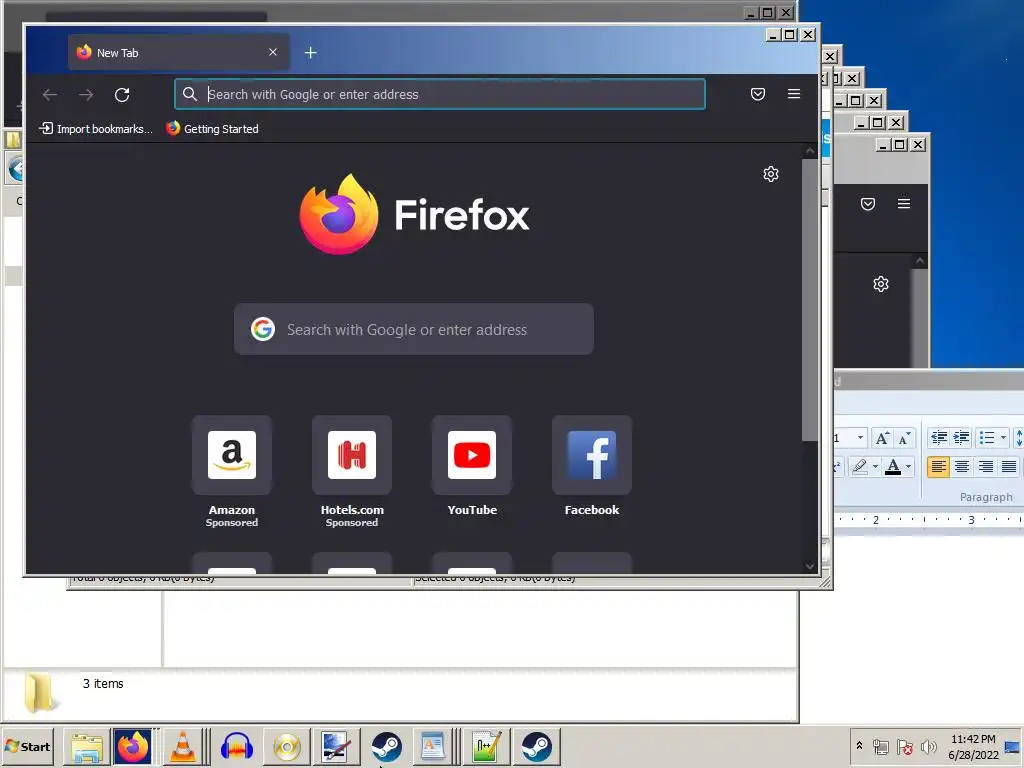The height and width of the screenshot is (768, 1024).
Task: Focus the address bar search field
Action: coord(440,94)
